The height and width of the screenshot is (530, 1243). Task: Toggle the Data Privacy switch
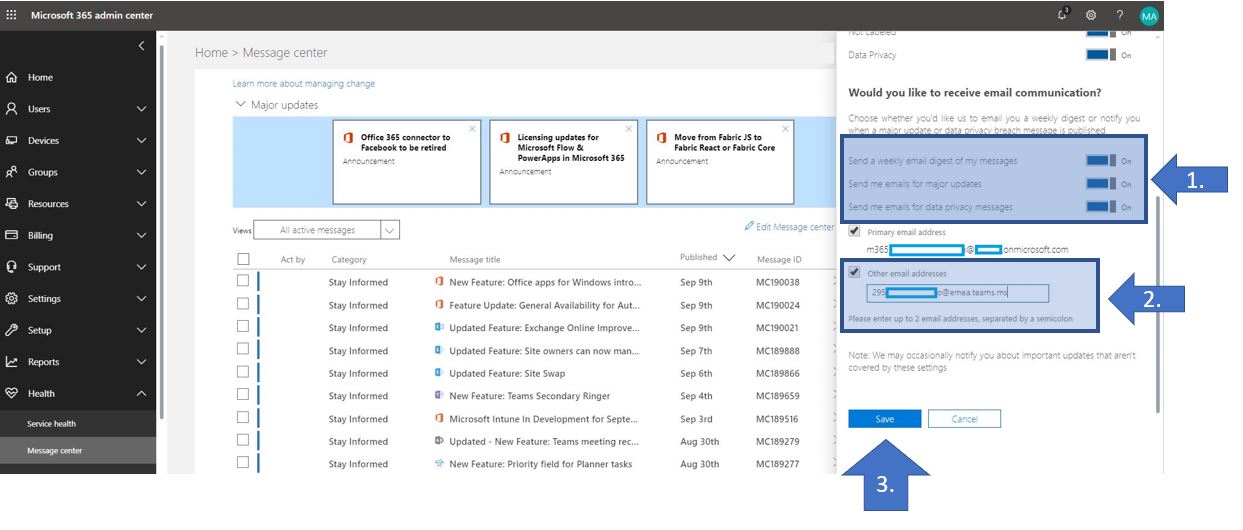click(x=1101, y=55)
